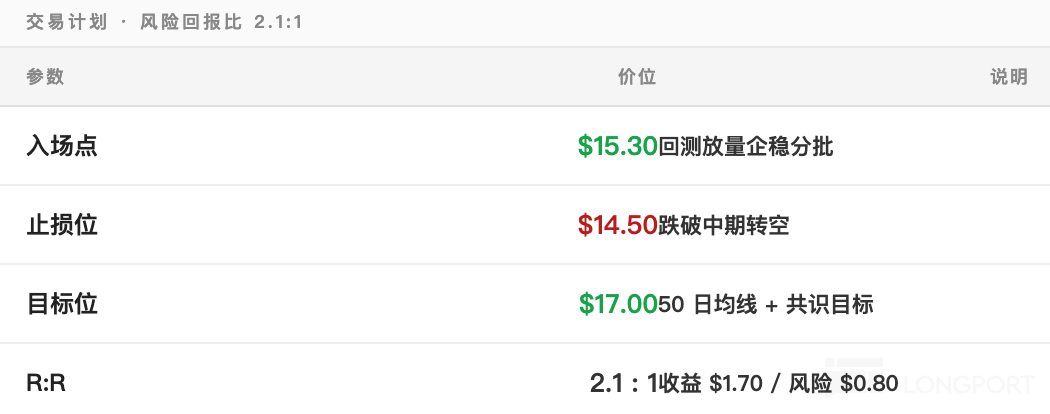Click the 说明 column header

click(1008, 76)
